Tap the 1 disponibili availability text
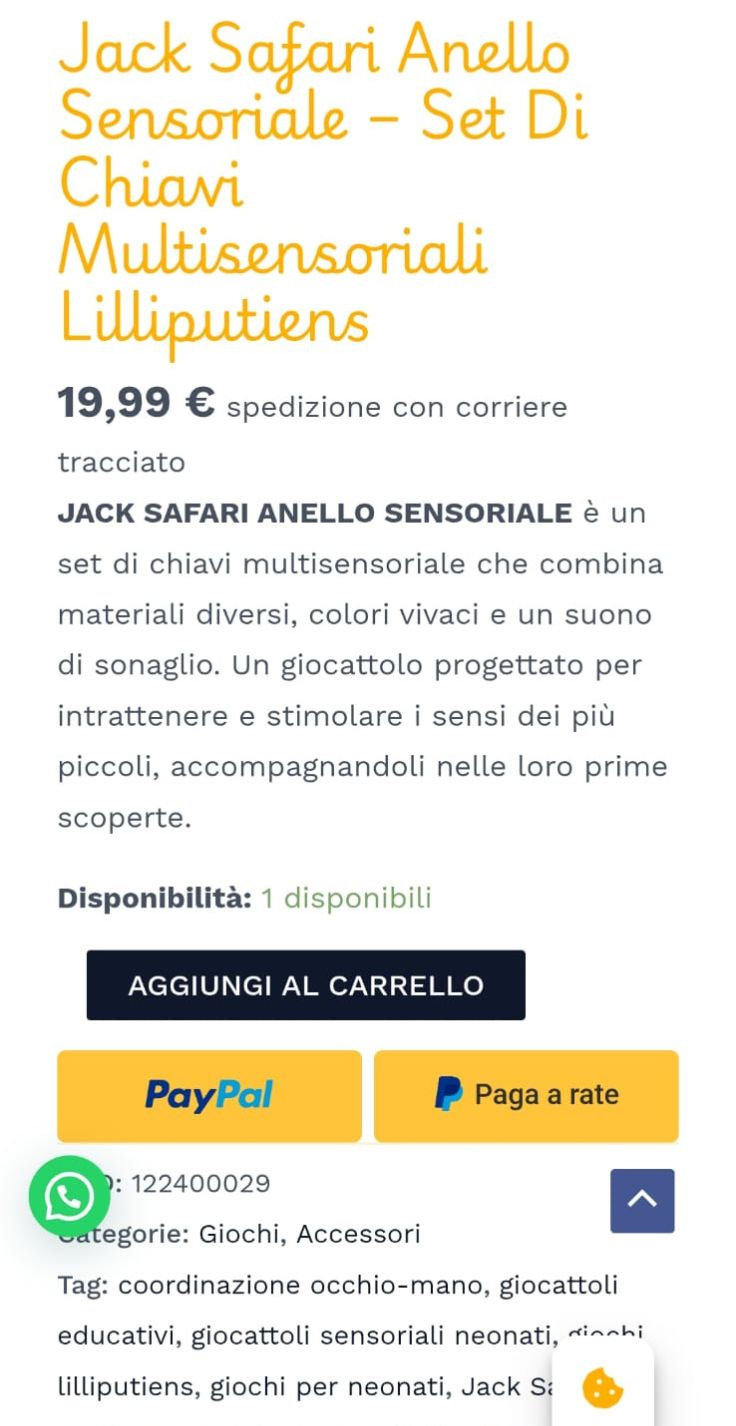 point(346,898)
